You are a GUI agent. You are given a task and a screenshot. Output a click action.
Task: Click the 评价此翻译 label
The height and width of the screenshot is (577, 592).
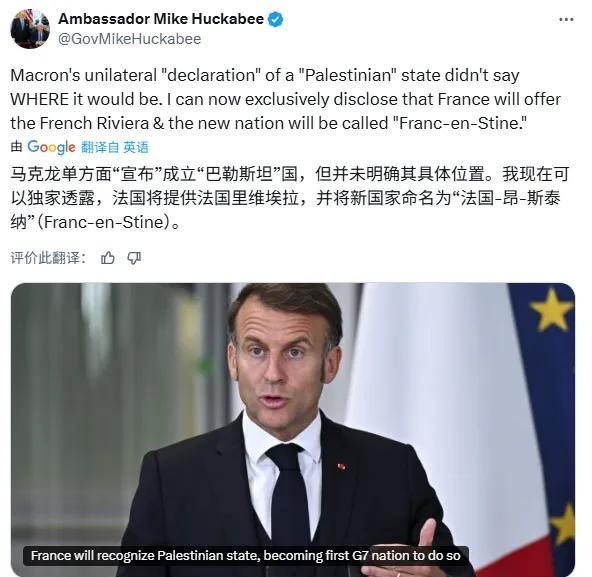click(48, 258)
